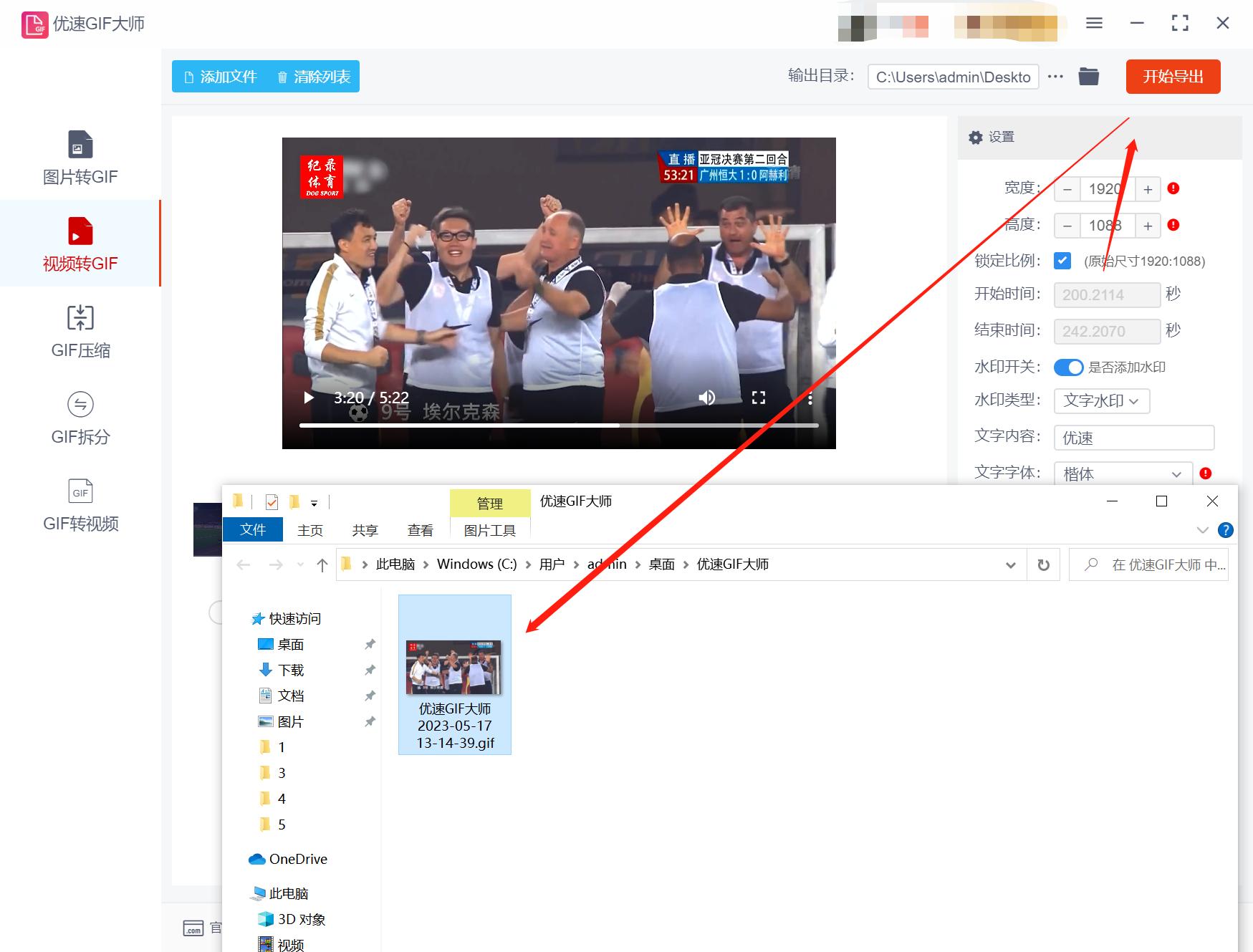
Task: Open the app hamburger menu
Action: pos(1094,23)
